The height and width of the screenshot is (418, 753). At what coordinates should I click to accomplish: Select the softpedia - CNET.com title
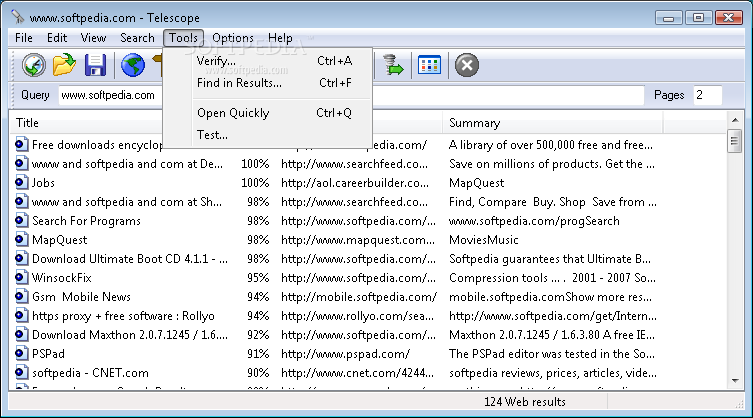point(90,373)
